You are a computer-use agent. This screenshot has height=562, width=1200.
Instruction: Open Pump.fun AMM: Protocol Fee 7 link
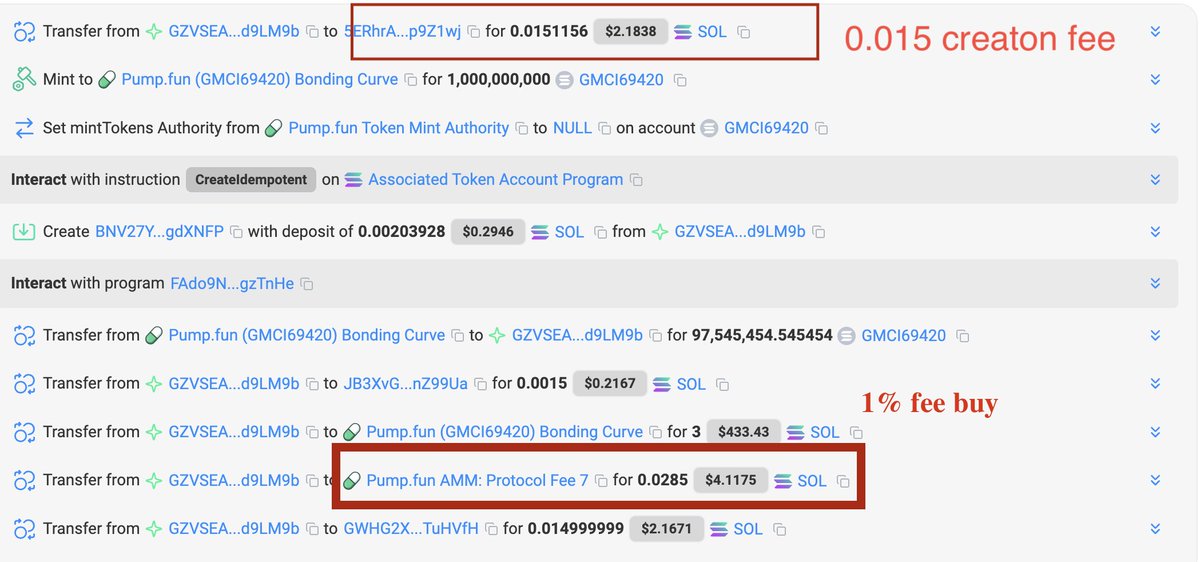click(x=478, y=481)
